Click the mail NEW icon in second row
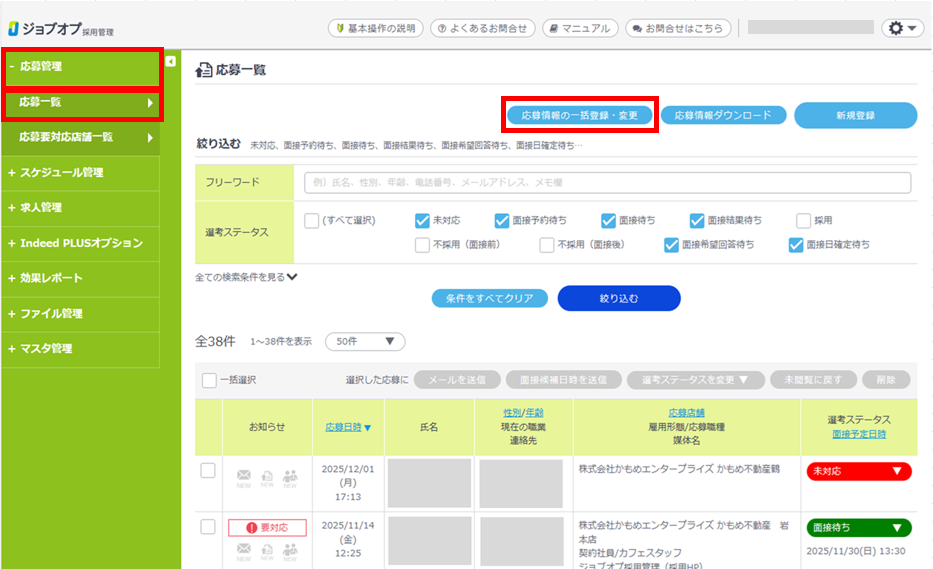Viewport: 933px width, 569px height. pos(243,550)
